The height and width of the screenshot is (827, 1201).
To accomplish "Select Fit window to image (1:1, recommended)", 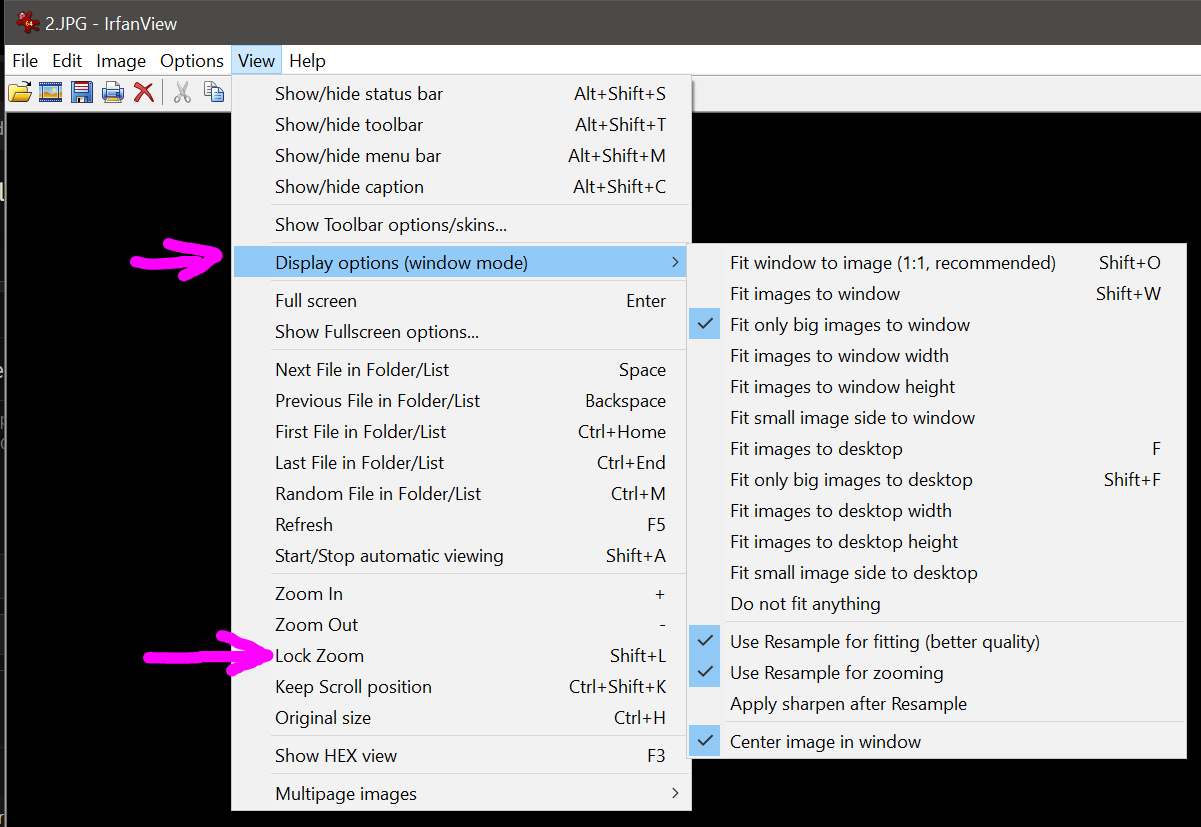I will 937,263.
